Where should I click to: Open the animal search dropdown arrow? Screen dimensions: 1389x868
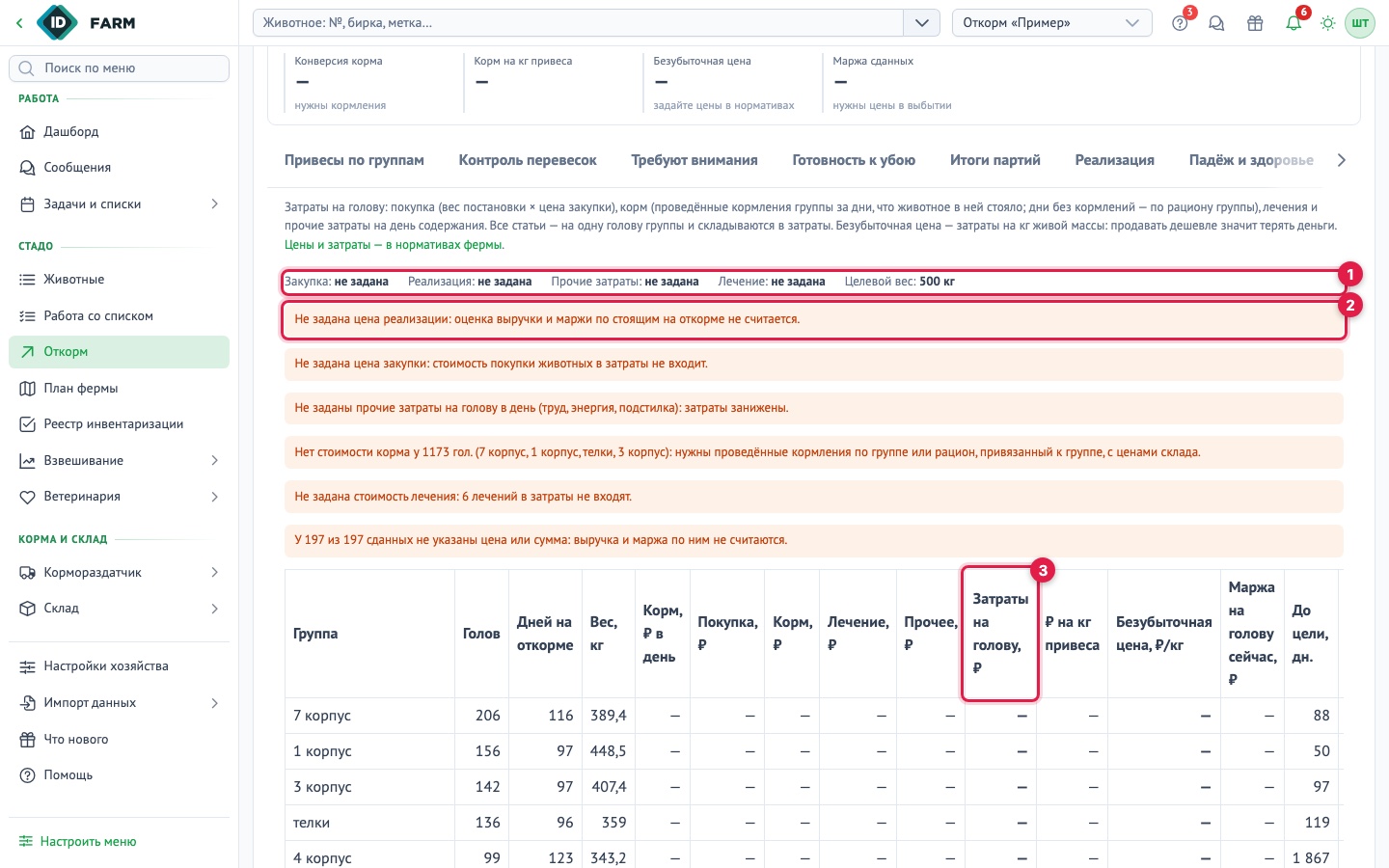coord(921,23)
